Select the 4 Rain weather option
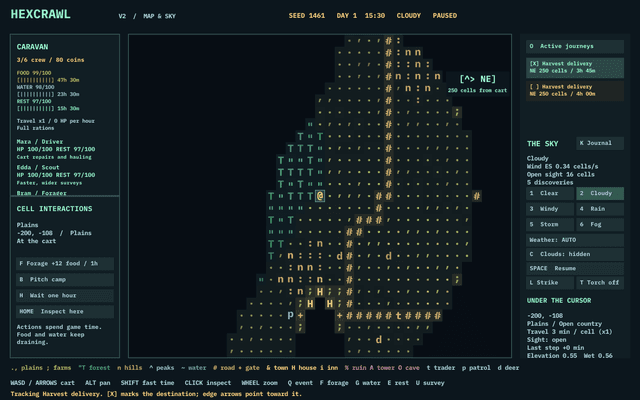 pos(600,209)
